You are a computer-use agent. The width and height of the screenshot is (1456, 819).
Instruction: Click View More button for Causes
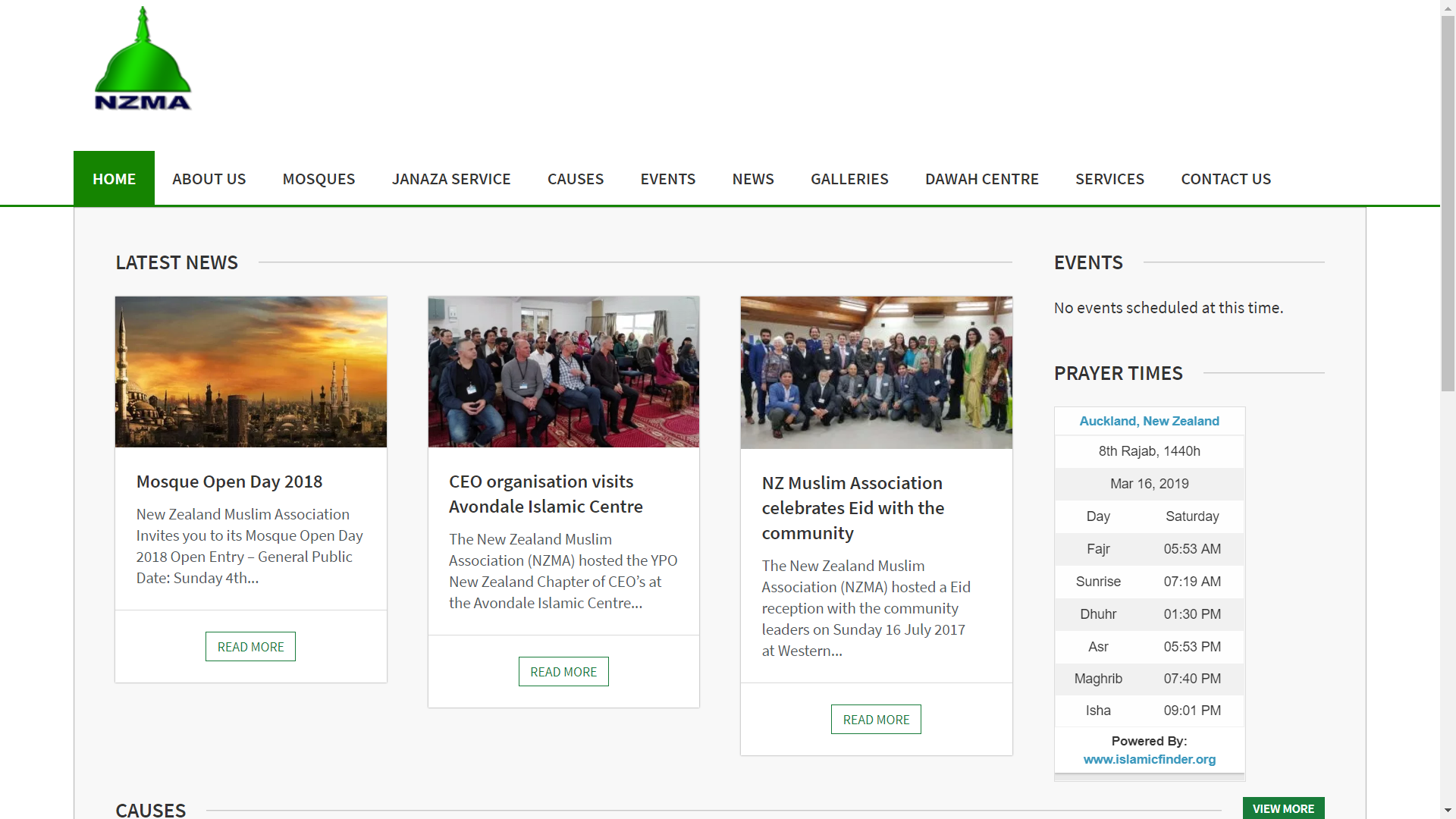pyautogui.click(x=1283, y=808)
